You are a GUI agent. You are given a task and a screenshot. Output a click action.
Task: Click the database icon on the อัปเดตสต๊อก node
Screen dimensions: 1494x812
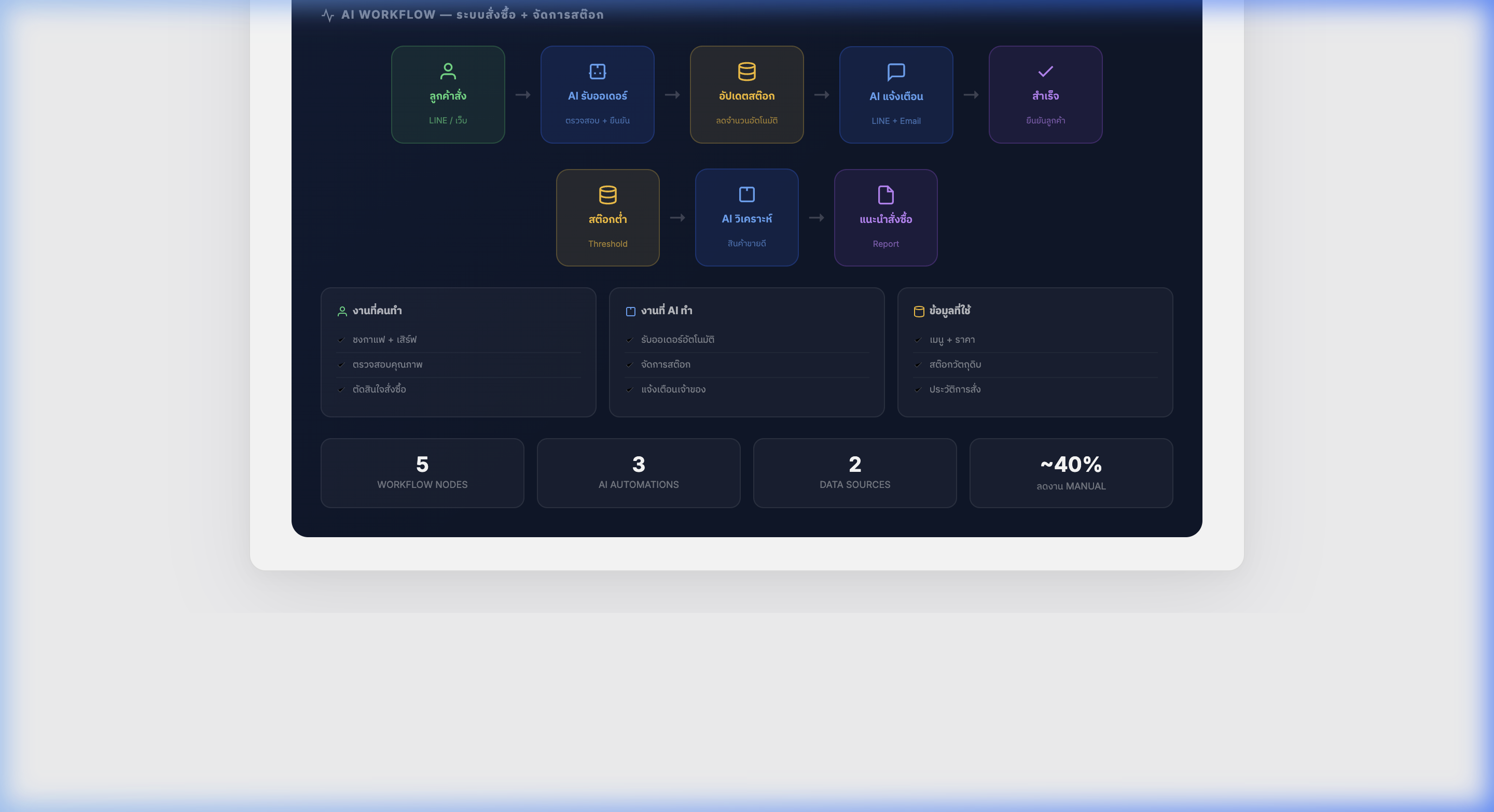point(747,71)
